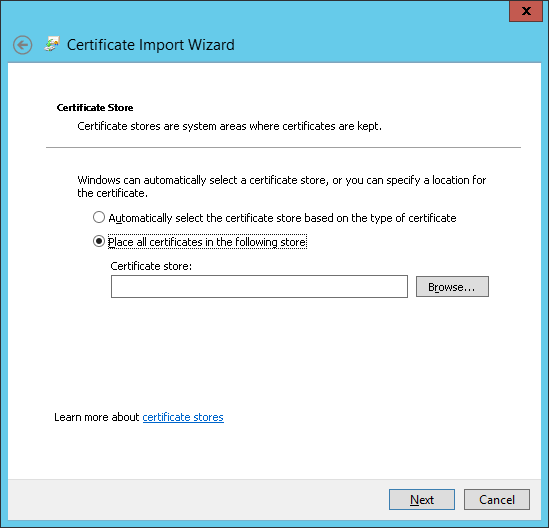Screen dimensions: 549x528
Task: Click the 'Automatically select the certificate store' label text
Action: pos(282,218)
